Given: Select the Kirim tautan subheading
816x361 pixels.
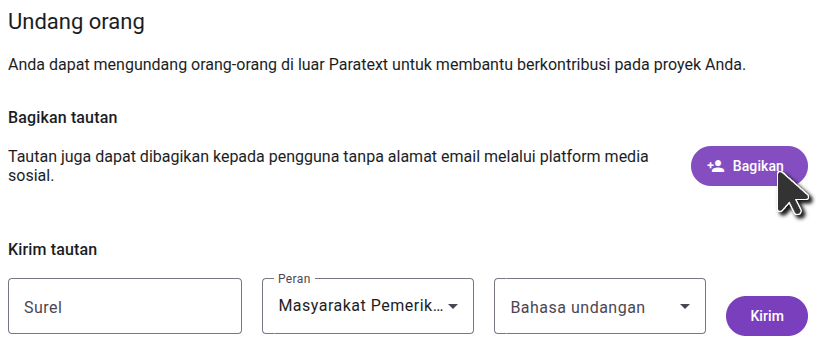Looking at the screenshot, I should (x=53, y=250).
